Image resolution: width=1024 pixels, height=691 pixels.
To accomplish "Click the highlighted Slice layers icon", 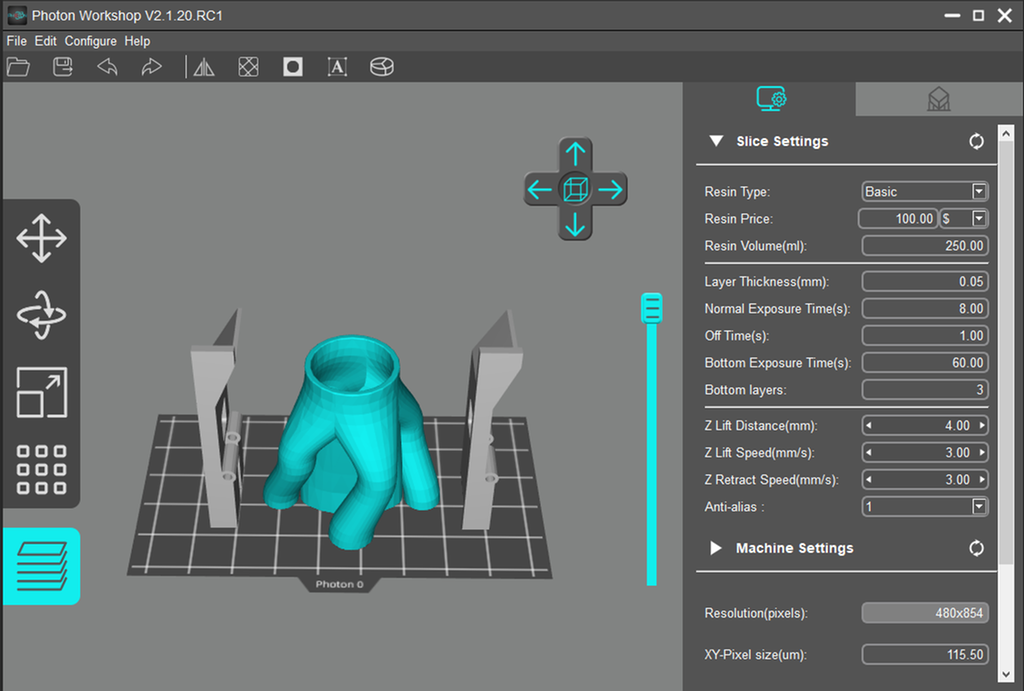I will click(41, 566).
